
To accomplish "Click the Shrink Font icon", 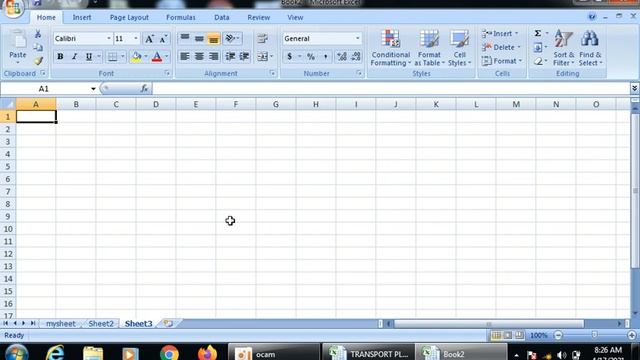I will (x=163, y=39).
